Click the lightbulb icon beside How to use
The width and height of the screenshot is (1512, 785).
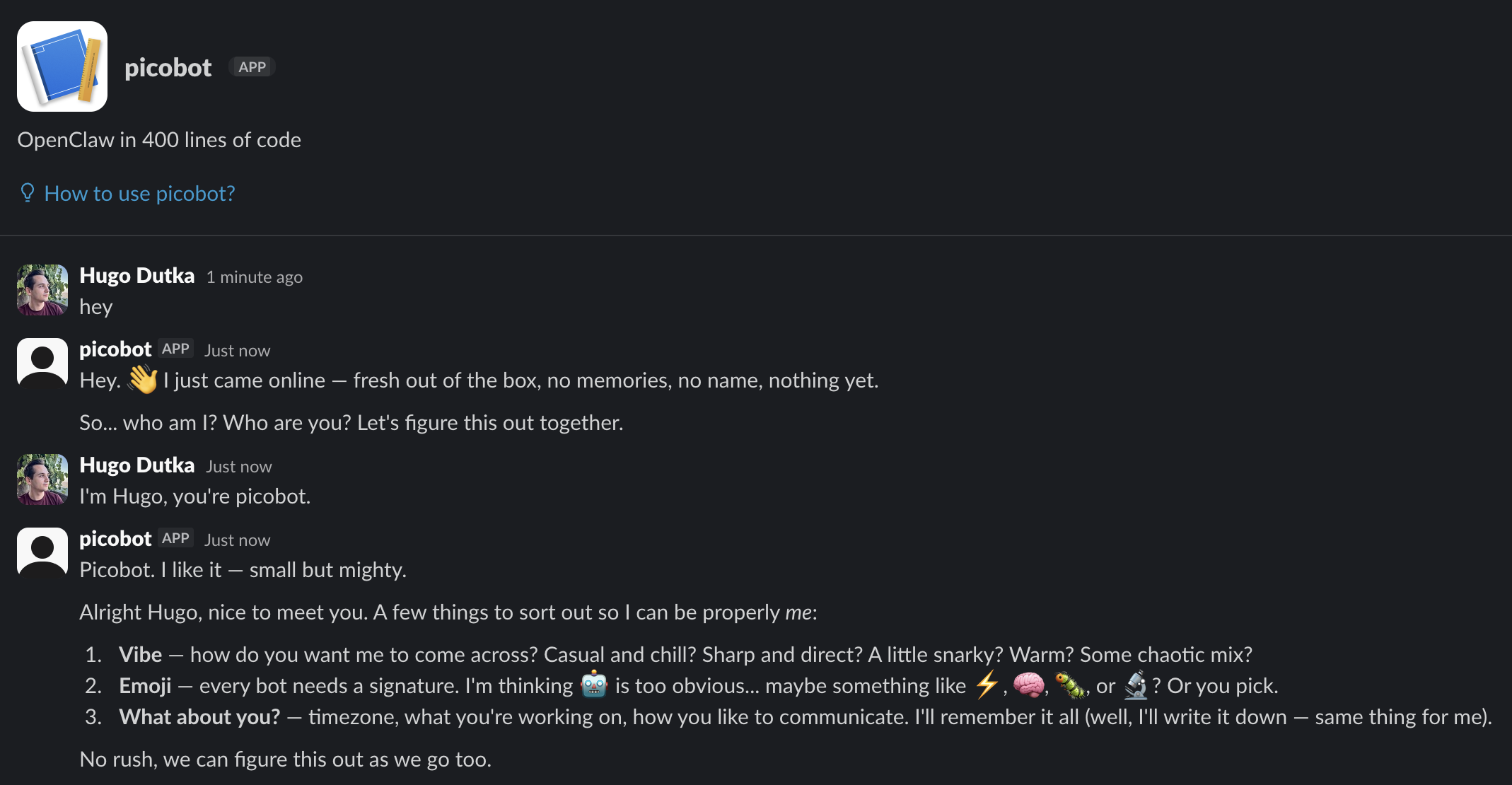click(x=28, y=193)
